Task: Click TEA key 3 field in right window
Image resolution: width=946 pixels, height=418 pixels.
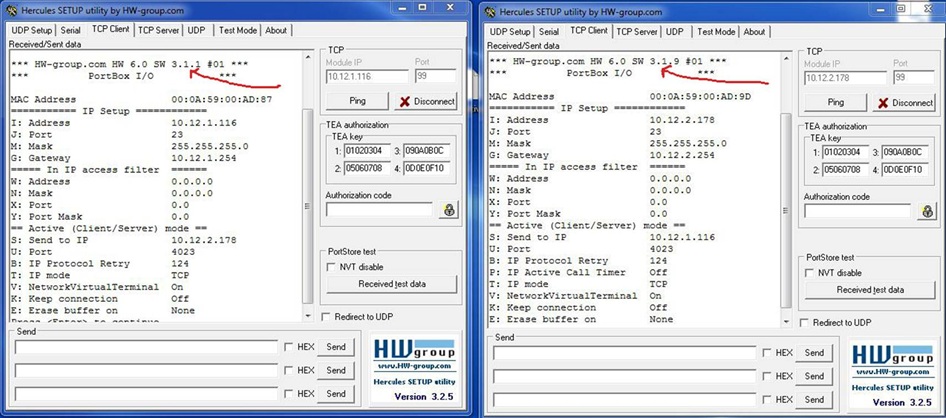Action: point(906,152)
